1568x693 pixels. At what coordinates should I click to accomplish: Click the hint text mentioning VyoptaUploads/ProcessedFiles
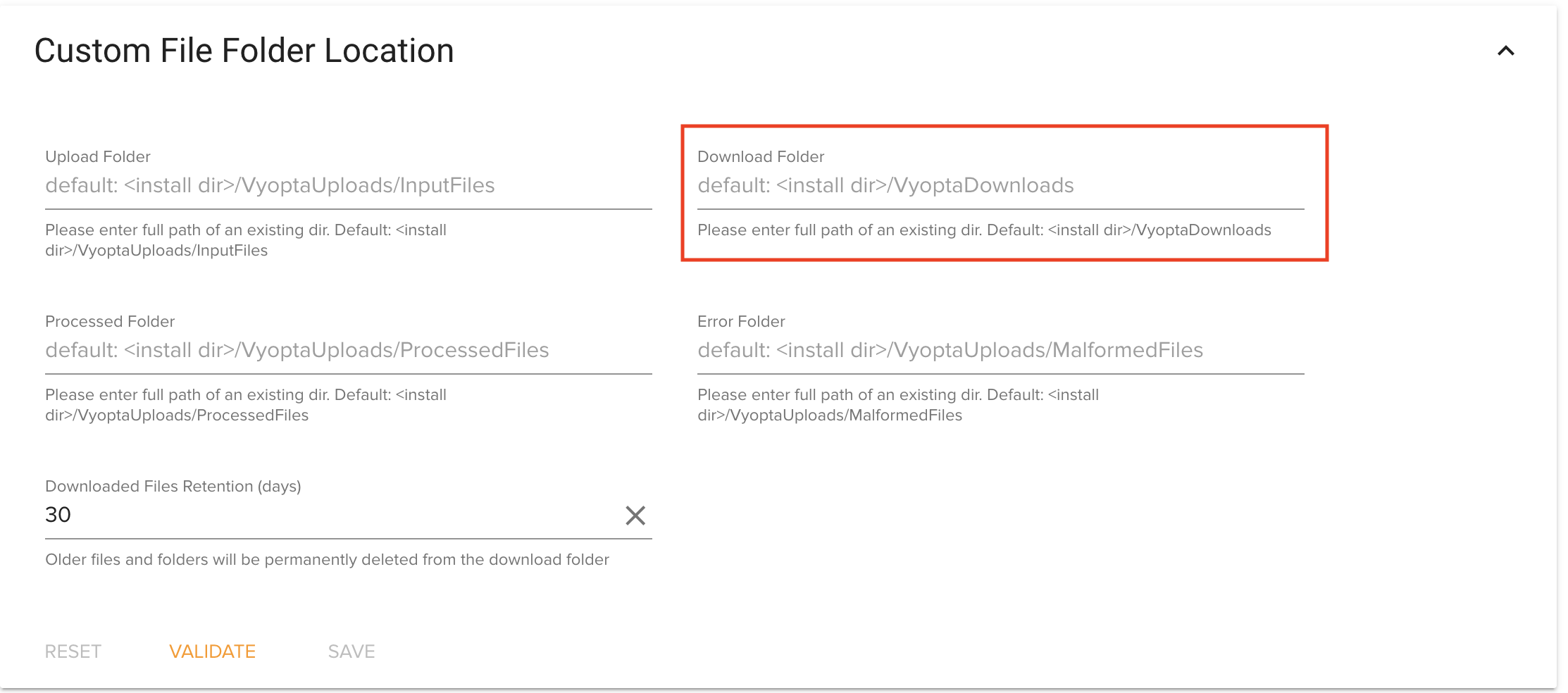pyautogui.click(x=246, y=405)
